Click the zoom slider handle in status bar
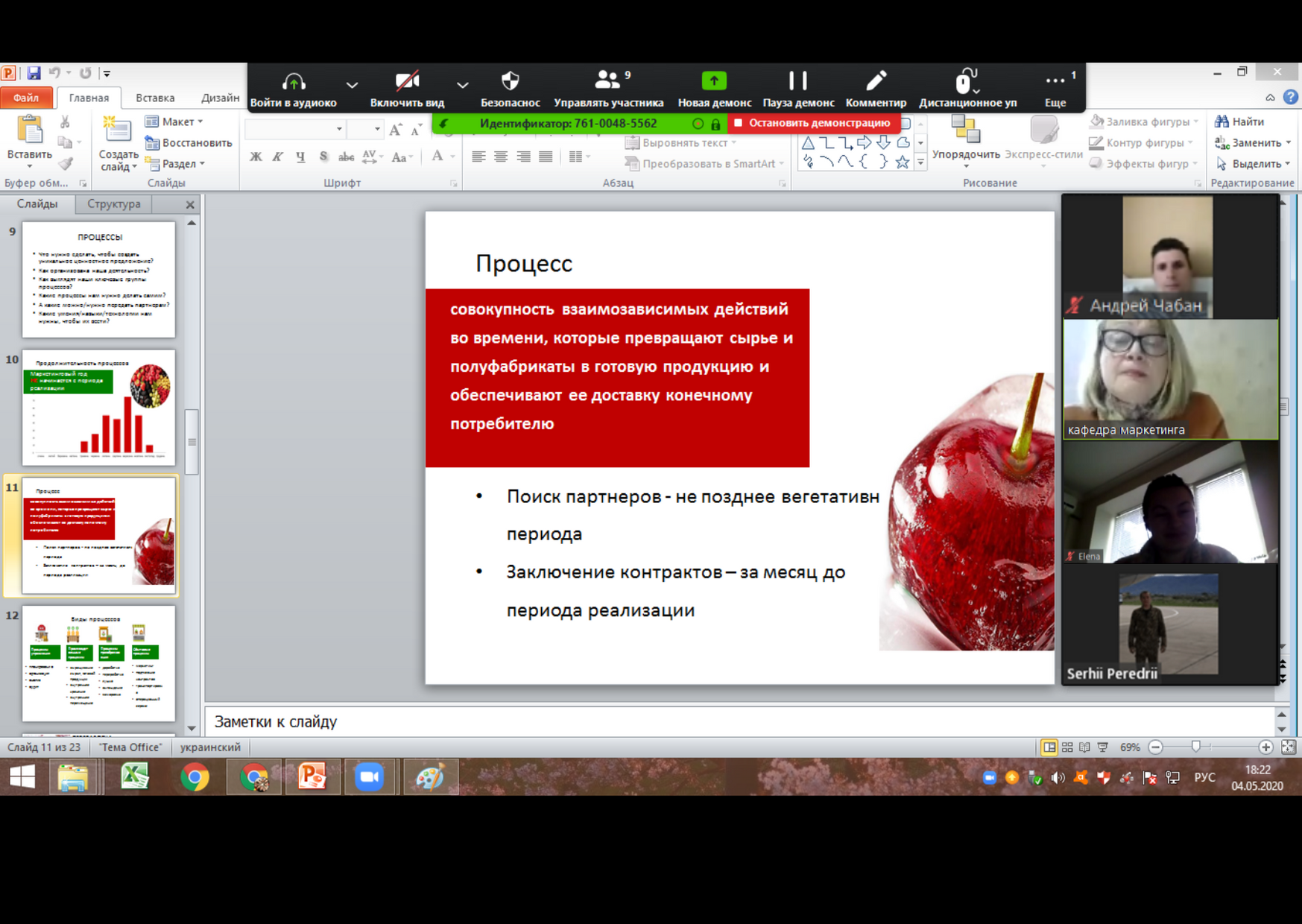The width and height of the screenshot is (1302, 924). click(1196, 747)
